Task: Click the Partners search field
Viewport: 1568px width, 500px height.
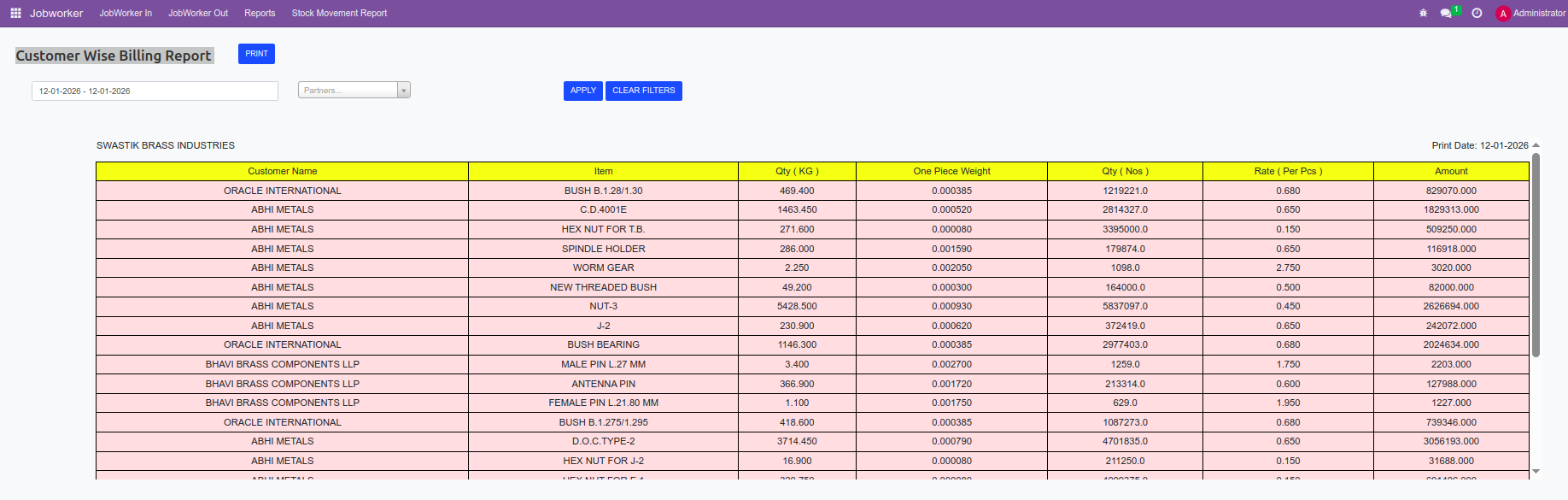Action: click(348, 91)
